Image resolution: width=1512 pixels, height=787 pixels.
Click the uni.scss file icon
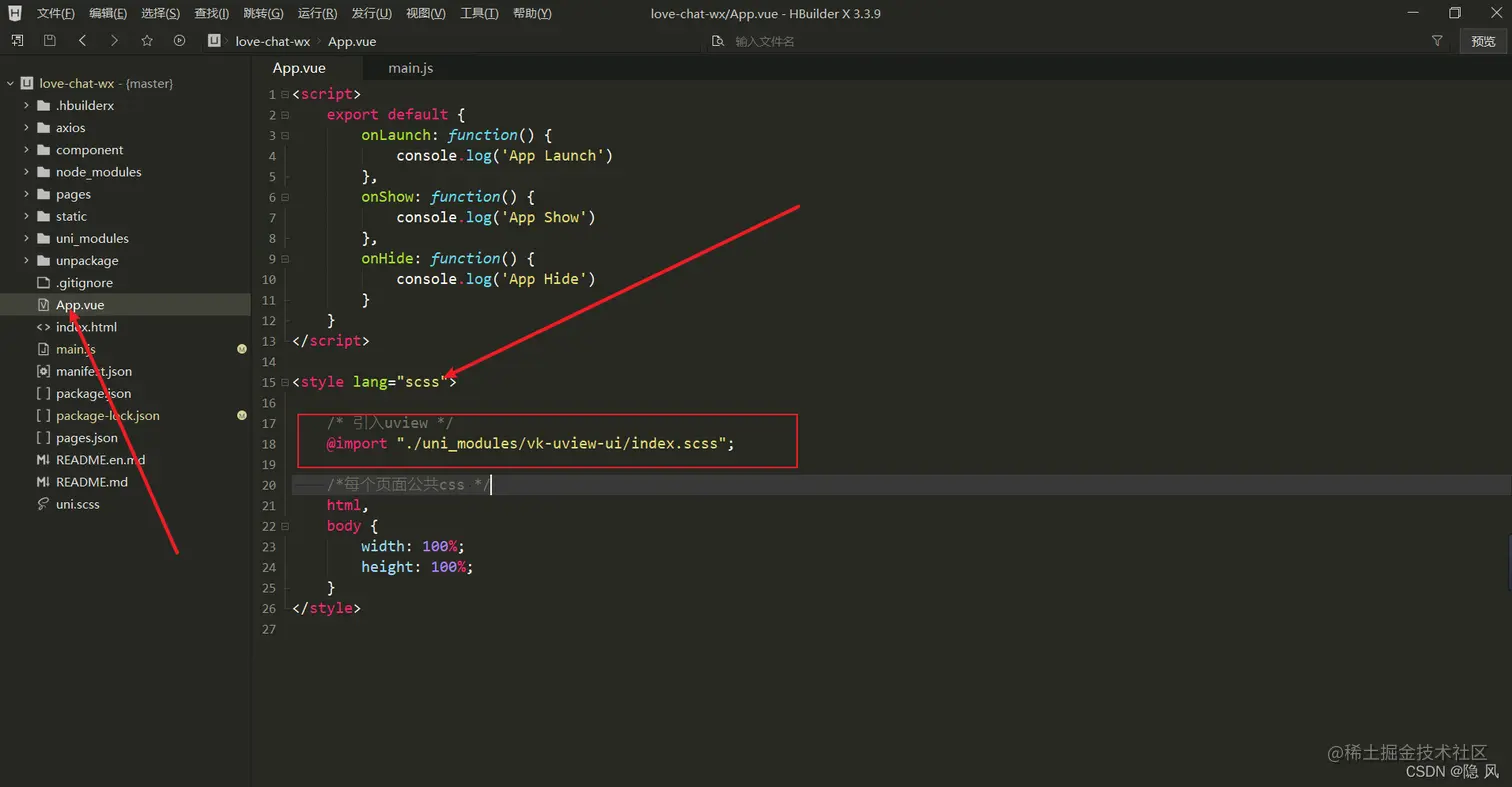click(43, 504)
